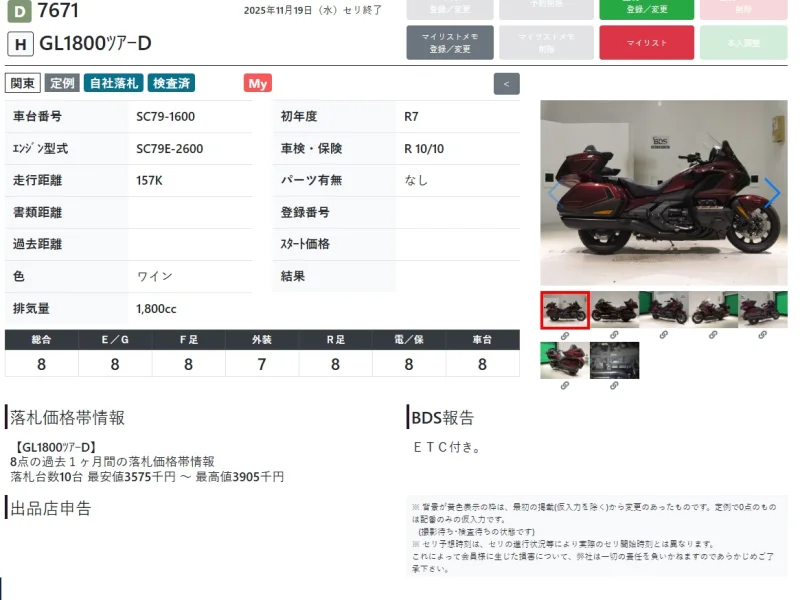Click the green D grade badge
This screenshot has height=600, width=800.
pos(19,11)
